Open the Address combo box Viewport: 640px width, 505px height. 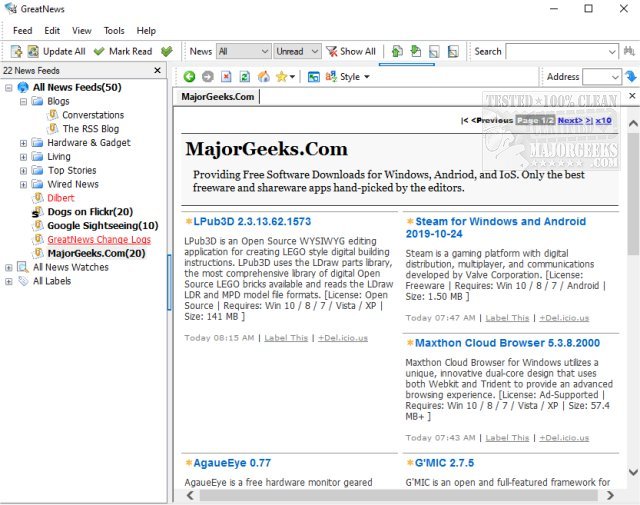pos(601,76)
